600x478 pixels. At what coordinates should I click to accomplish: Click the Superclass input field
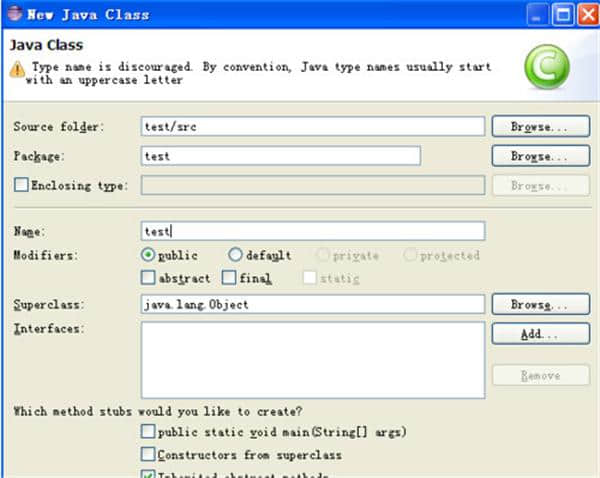313,304
